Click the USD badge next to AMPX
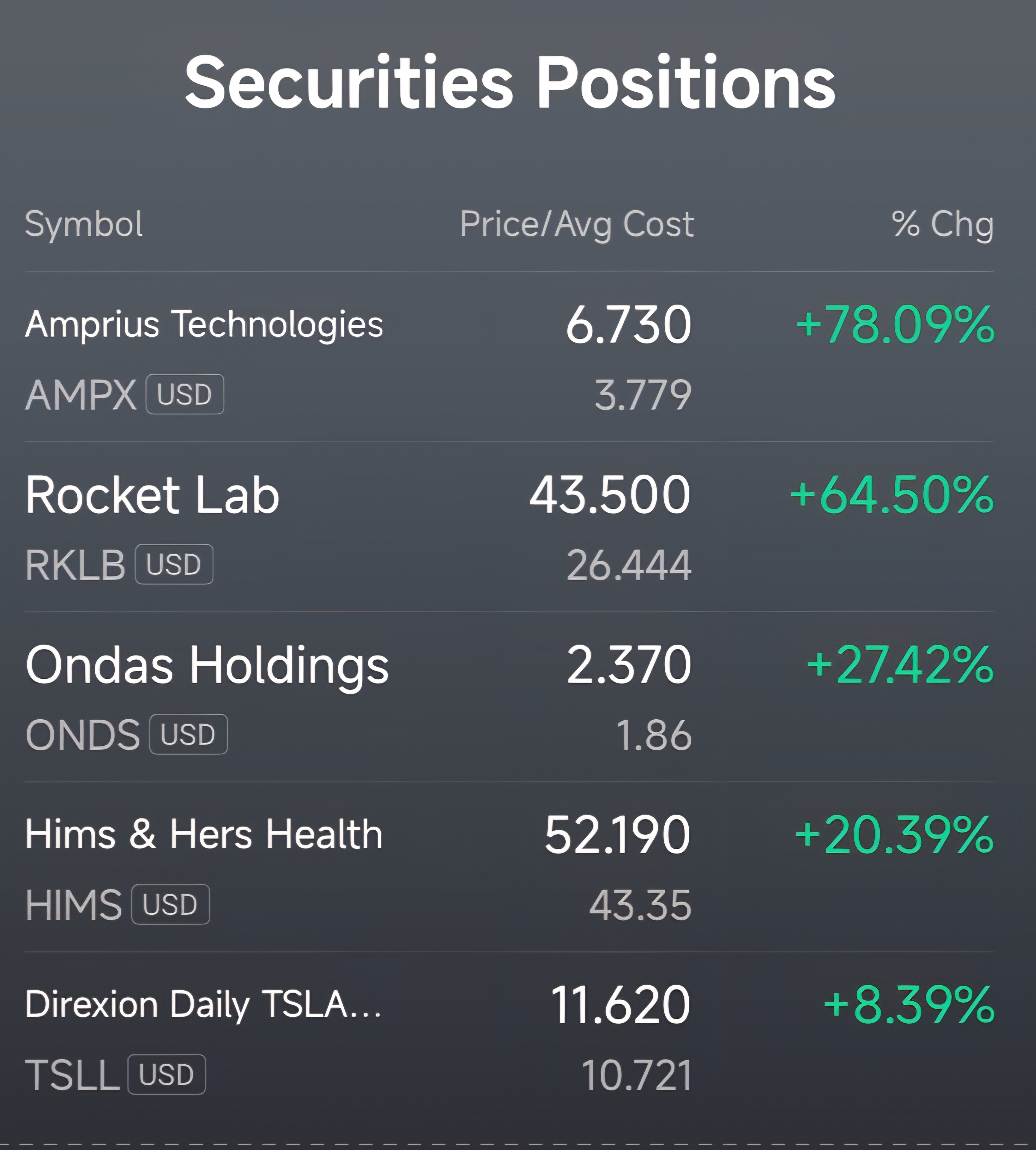This screenshot has height=1150, width=1036. click(185, 394)
